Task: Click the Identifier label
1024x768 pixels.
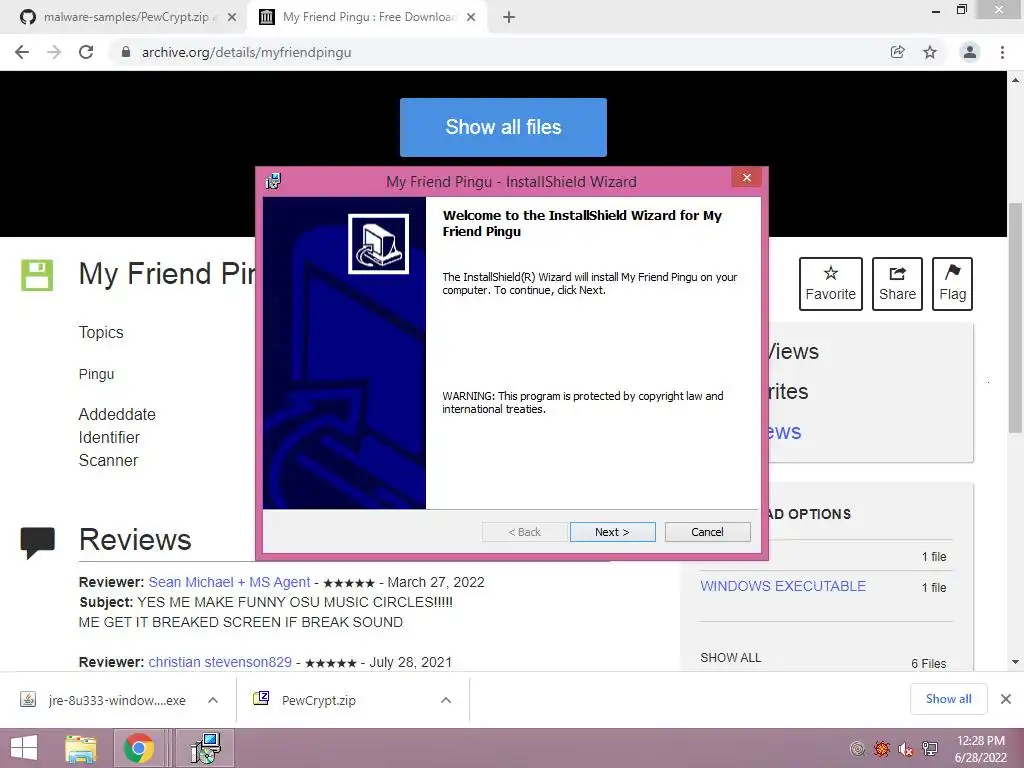Action: pyautogui.click(x=109, y=437)
